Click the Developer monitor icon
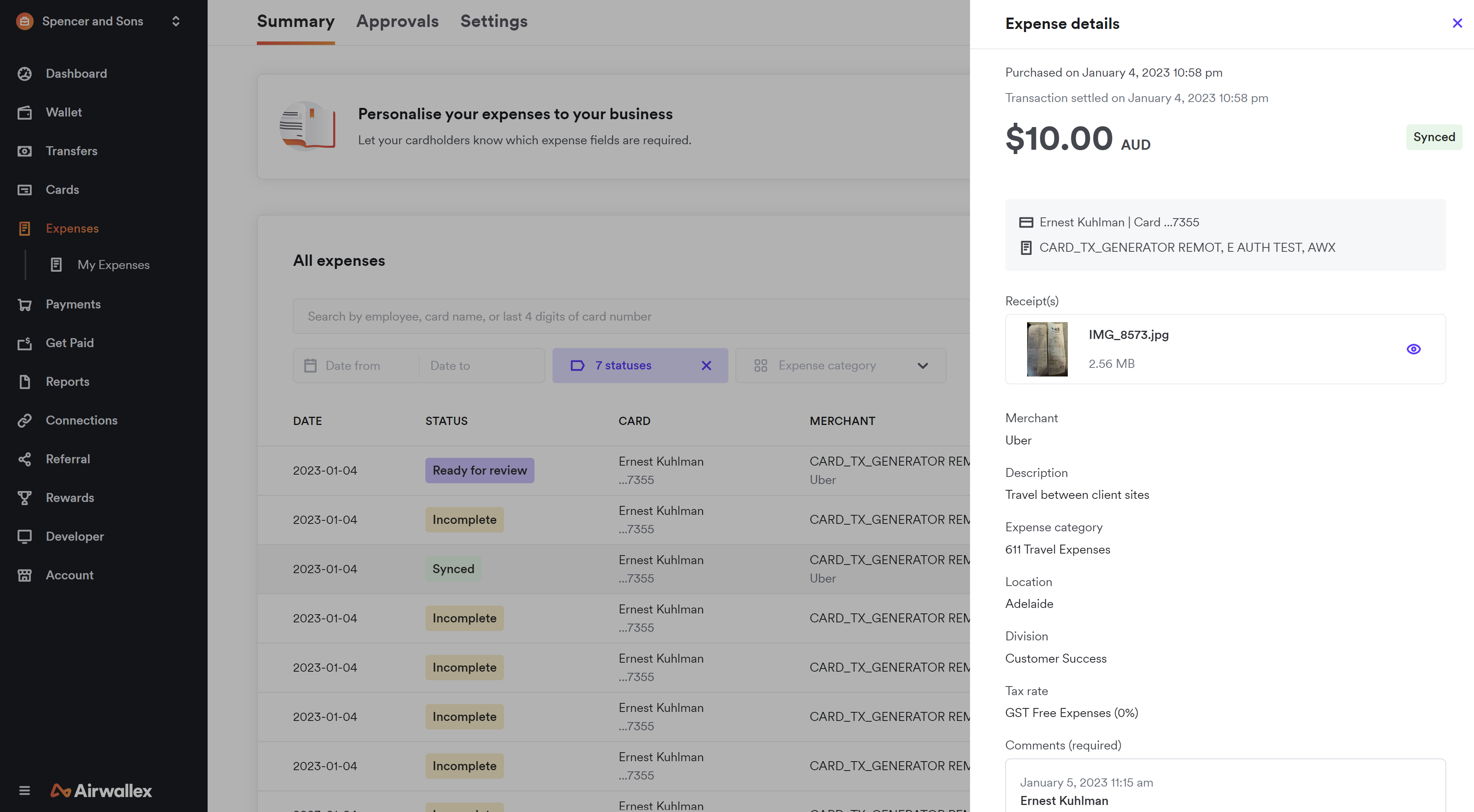This screenshot has width=1474, height=812. tap(25, 537)
